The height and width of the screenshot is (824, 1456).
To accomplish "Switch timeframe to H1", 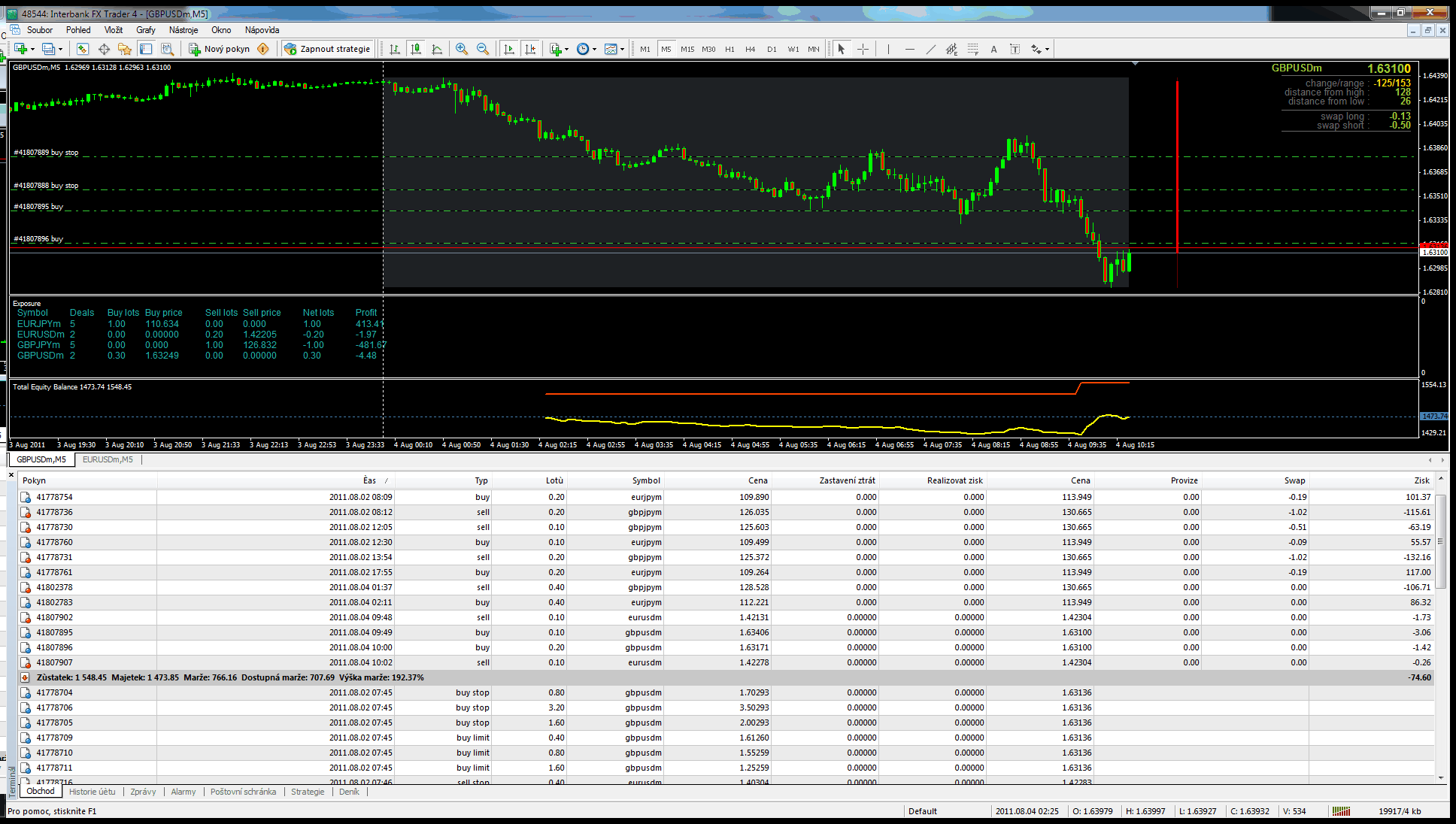I will pyautogui.click(x=730, y=49).
